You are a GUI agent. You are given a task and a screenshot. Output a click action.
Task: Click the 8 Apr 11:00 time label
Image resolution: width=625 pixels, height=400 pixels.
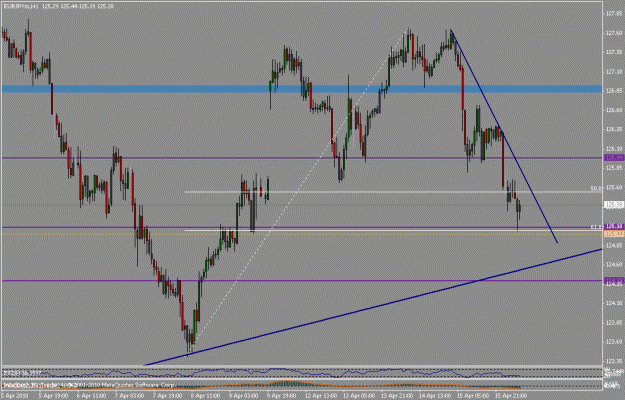point(205,396)
